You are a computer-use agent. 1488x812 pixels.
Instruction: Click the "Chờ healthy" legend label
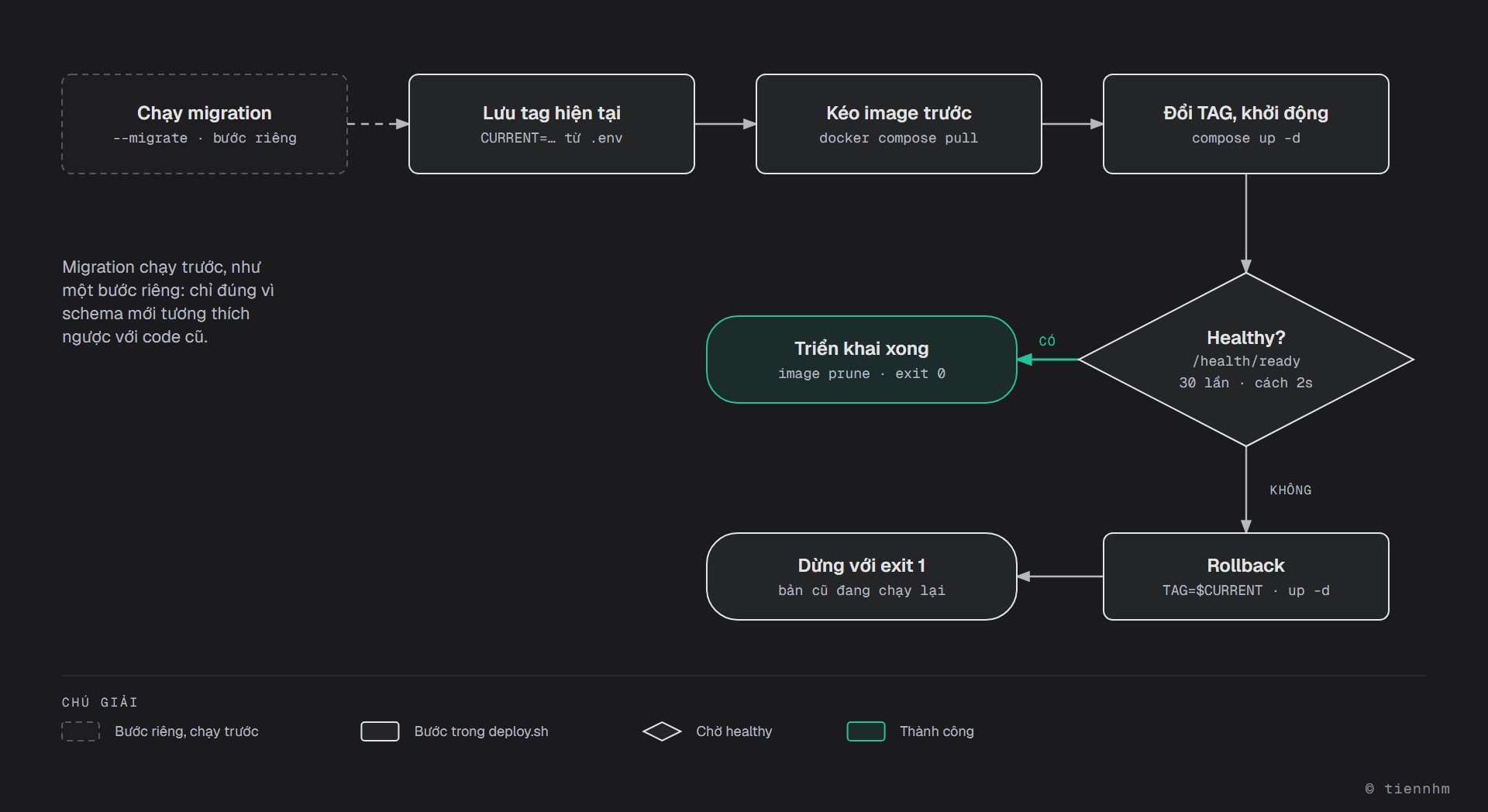(734, 731)
